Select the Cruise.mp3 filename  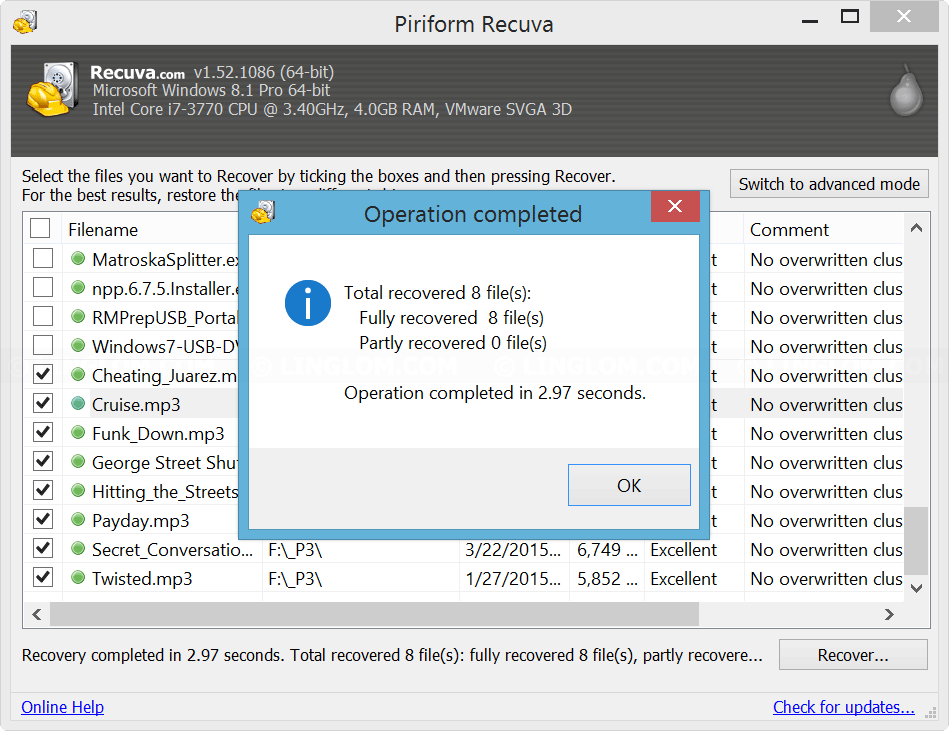point(136,405)
